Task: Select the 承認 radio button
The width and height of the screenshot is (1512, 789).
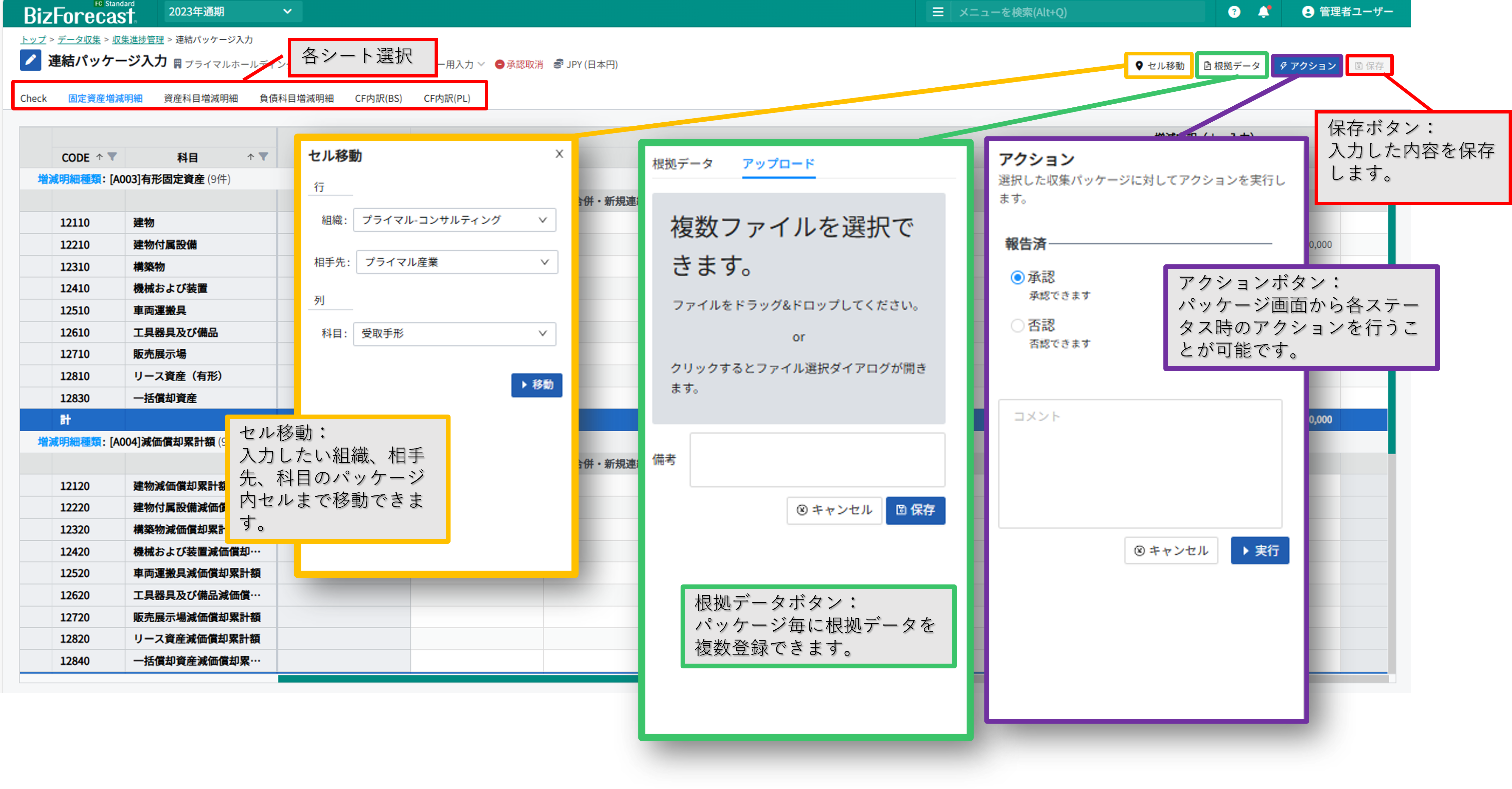Action: (1017, 278)
